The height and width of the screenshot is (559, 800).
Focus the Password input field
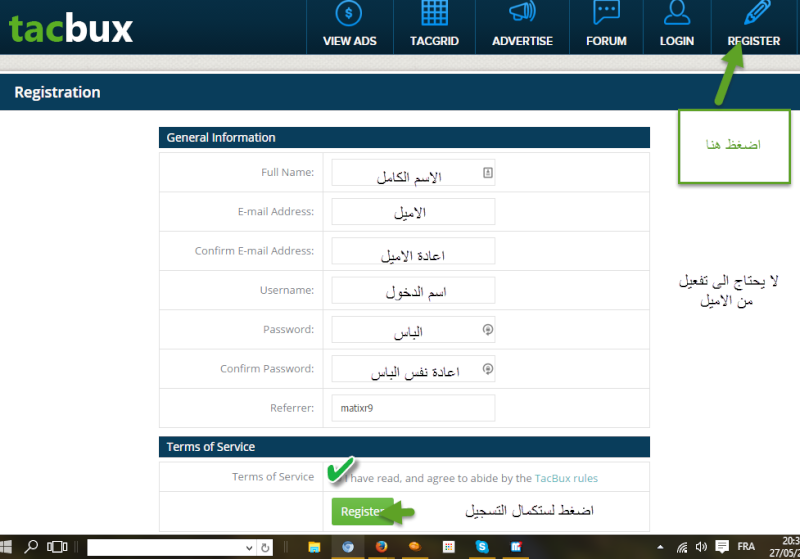pyautogui.click(x=413, y=329)
